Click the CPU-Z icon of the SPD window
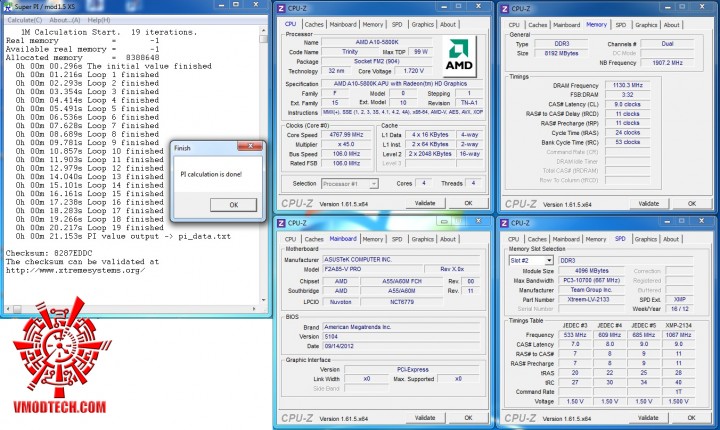Viewport: 720px width, 430px height. click(x=504, y=223)
